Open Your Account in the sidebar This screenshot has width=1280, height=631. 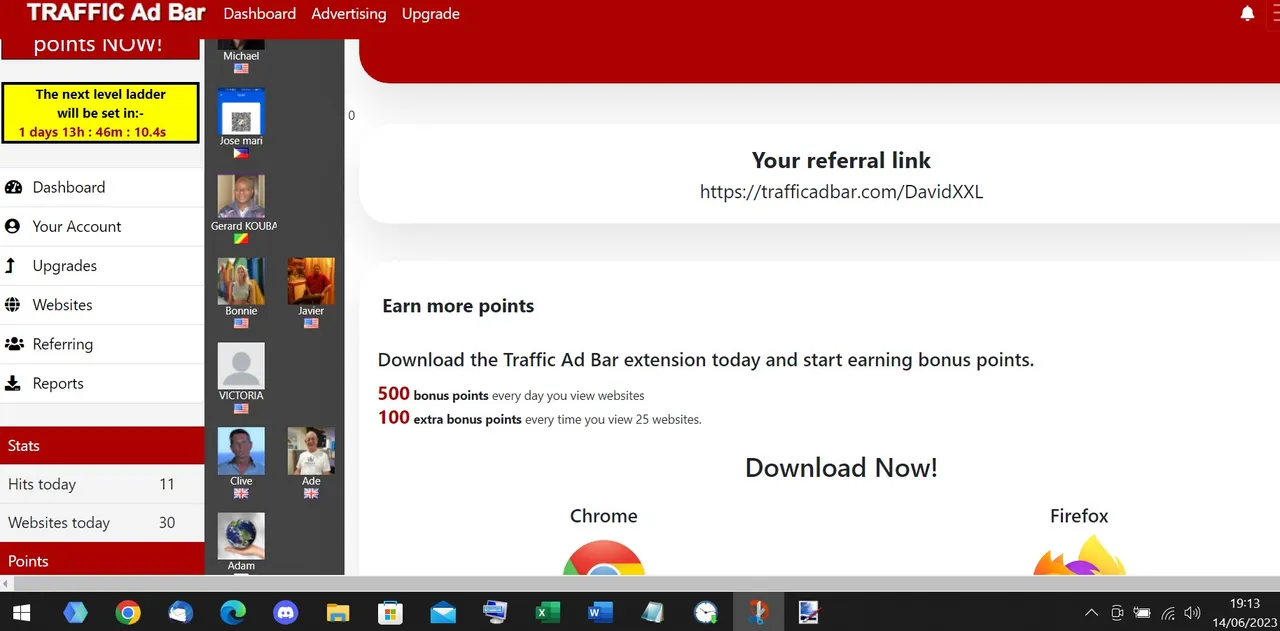(102, 226)
